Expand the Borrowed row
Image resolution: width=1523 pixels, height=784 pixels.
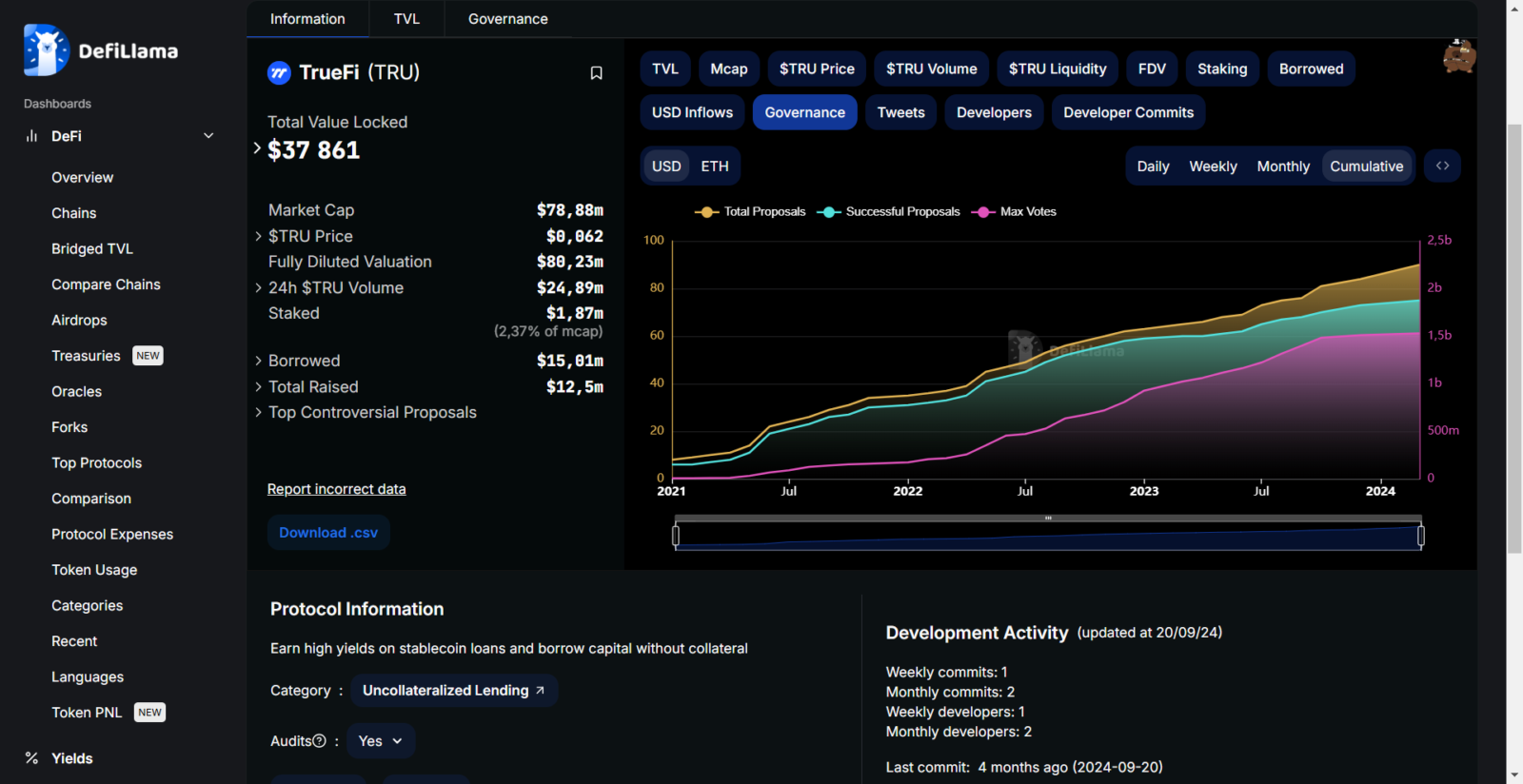click(258, 361)
